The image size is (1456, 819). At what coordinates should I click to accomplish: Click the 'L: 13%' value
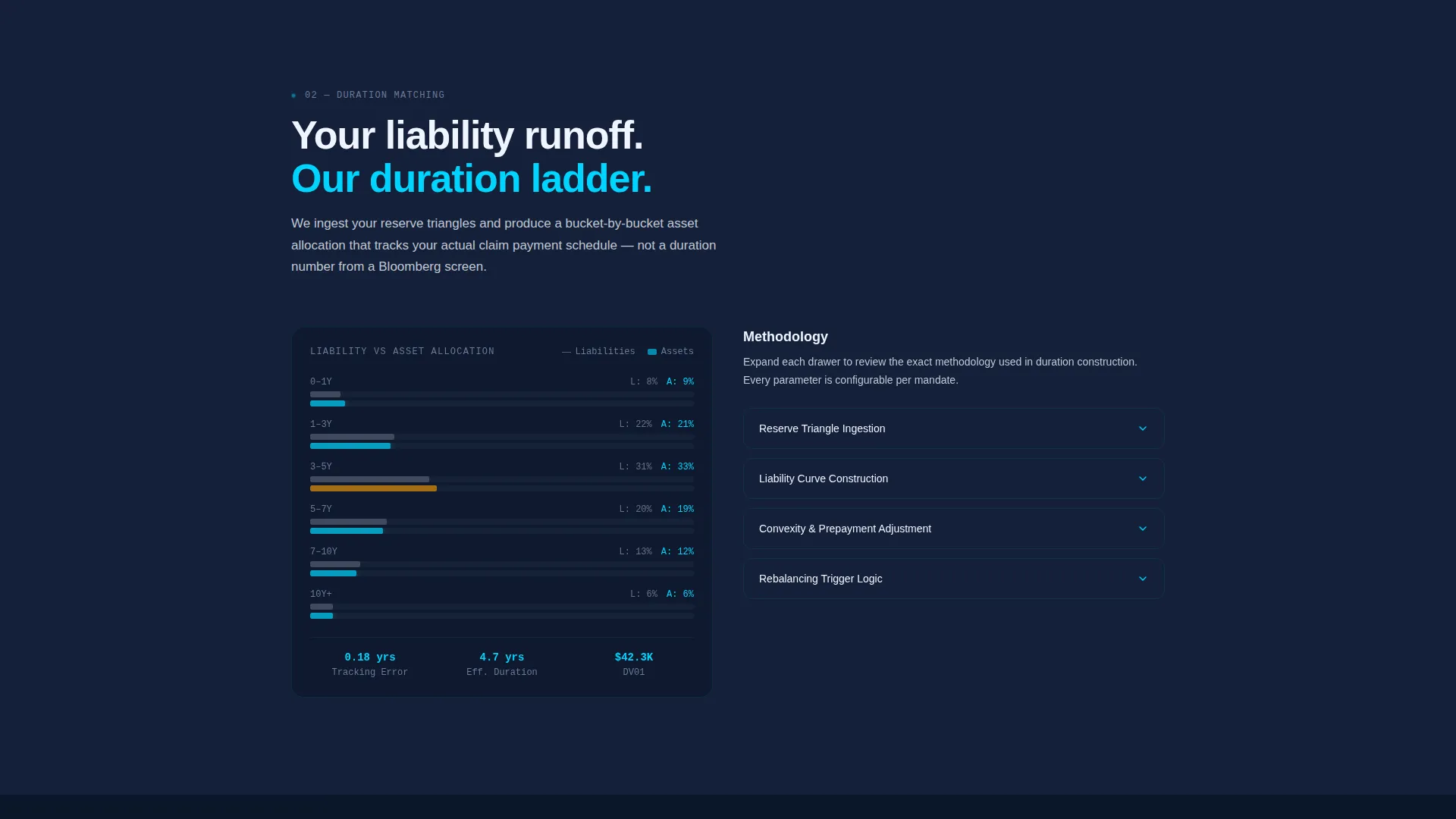click(x=635, y=552)
